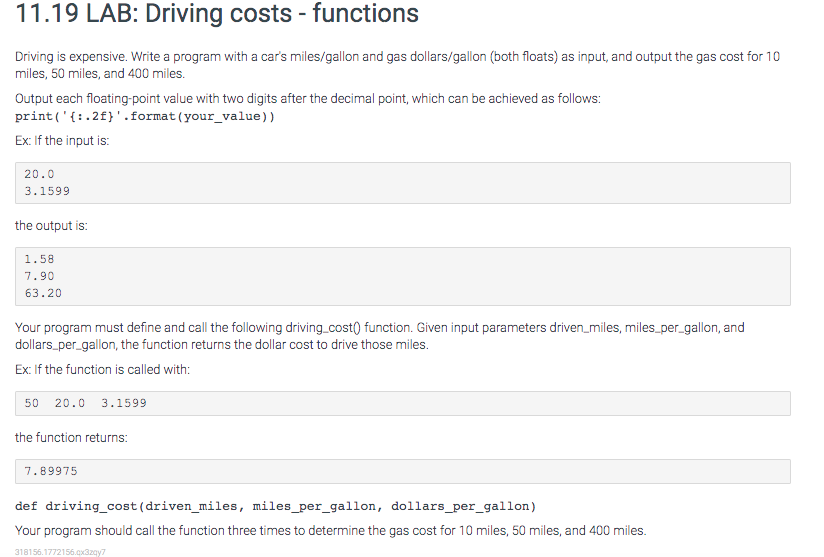Viewport: 824px width, 557px height.
Task: Click the lab title heading
Action: (x=217, y=14)
